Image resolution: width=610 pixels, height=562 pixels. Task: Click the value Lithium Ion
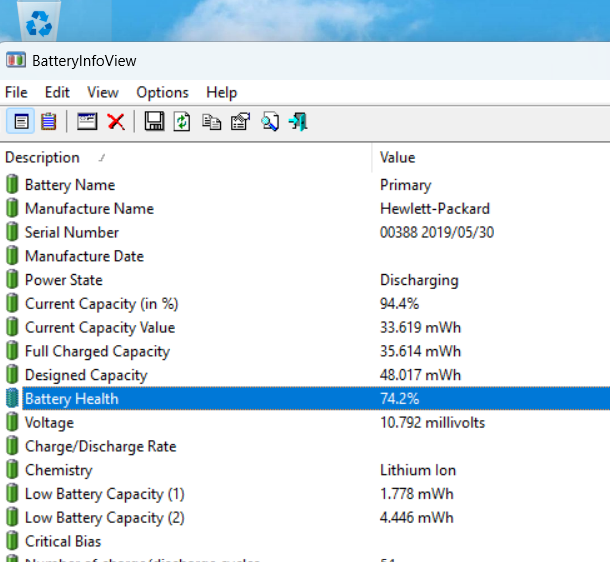(418, 470)
